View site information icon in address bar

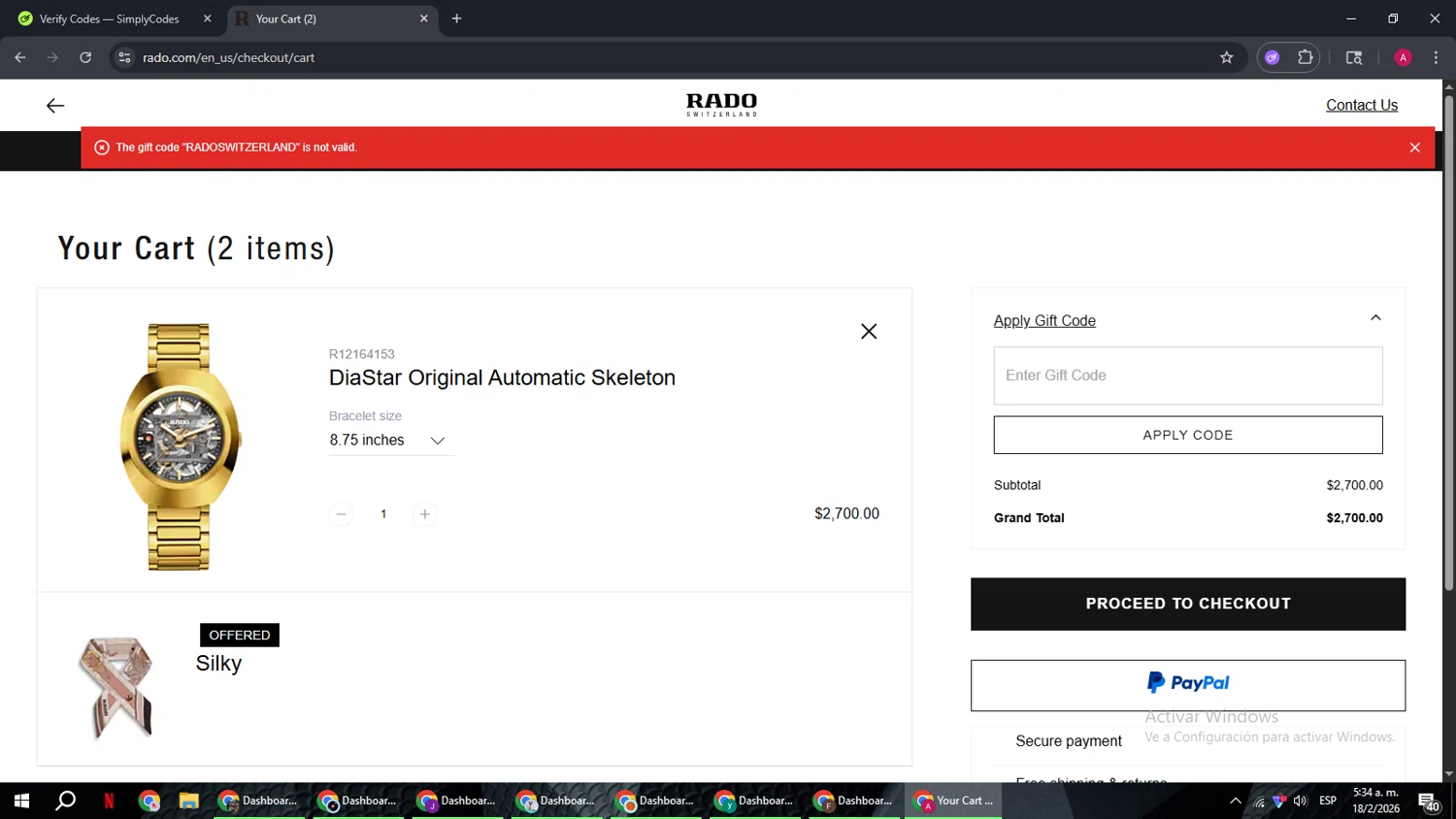(124, 57)
